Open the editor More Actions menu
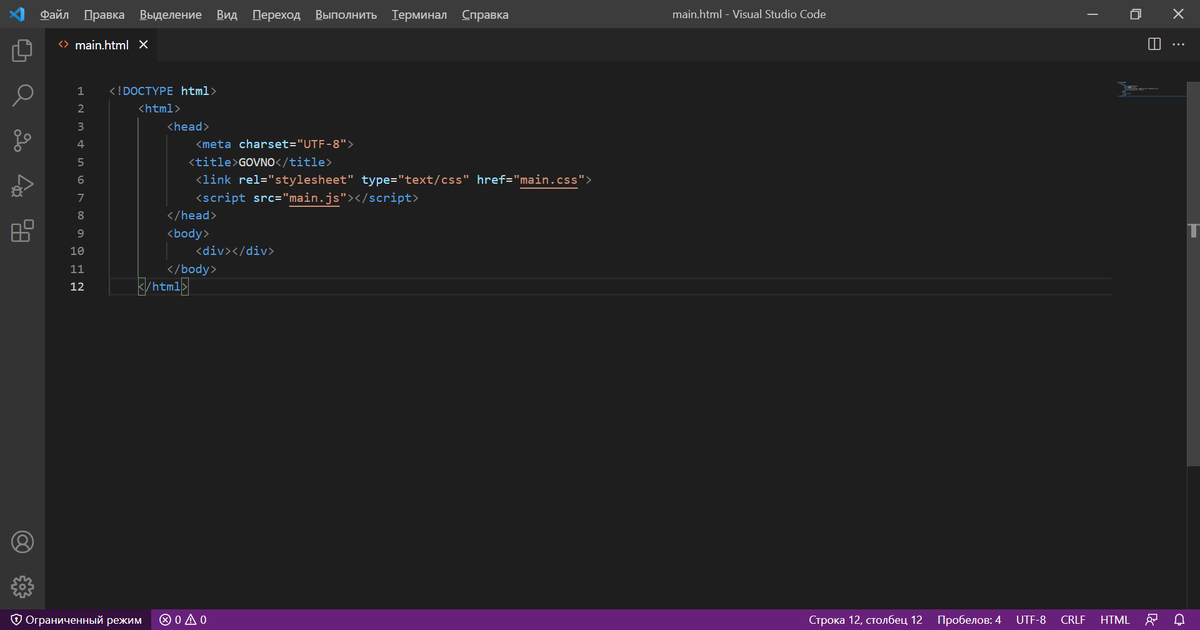 pos(1180,44)
